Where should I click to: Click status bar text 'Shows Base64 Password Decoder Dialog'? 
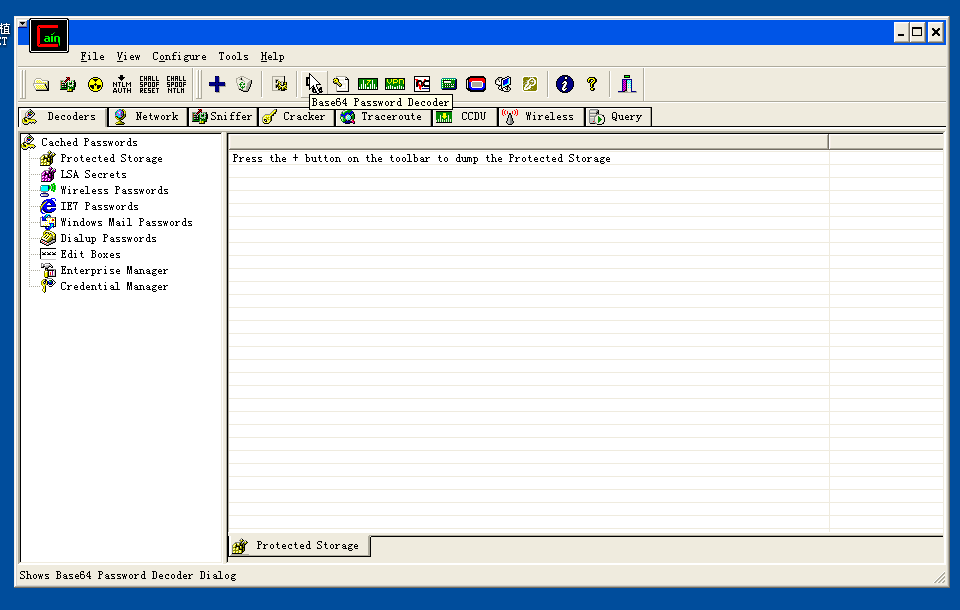click(x=127, y=575)
